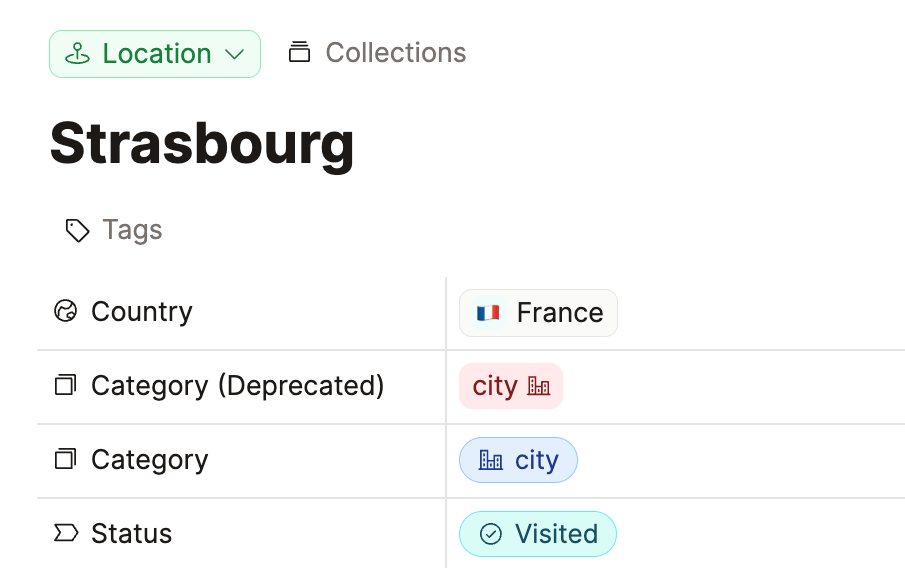Click the Tags label icon
Screen dimensions: 905x568
tap(77, 231)
